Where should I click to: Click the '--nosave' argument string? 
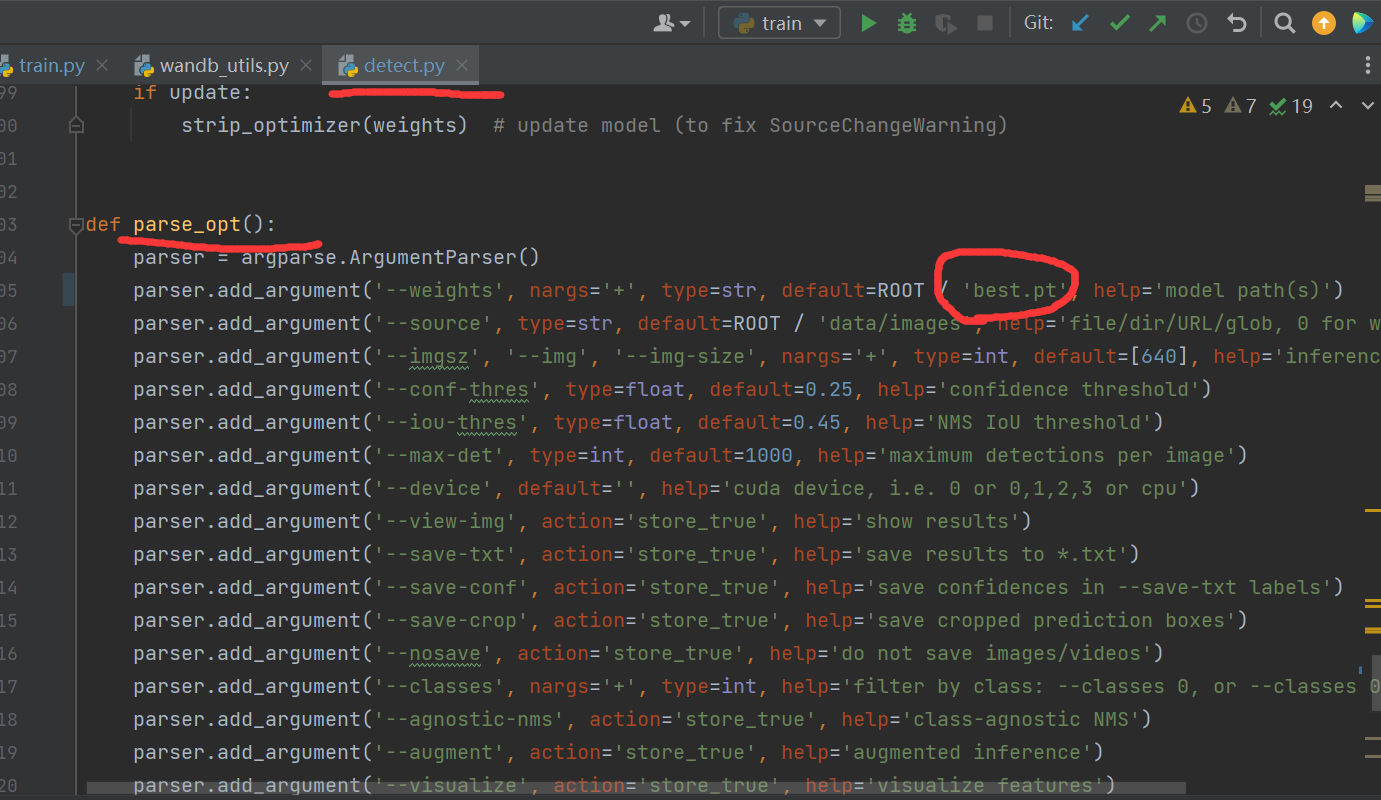pyautogui.click(x=433, y=654)
